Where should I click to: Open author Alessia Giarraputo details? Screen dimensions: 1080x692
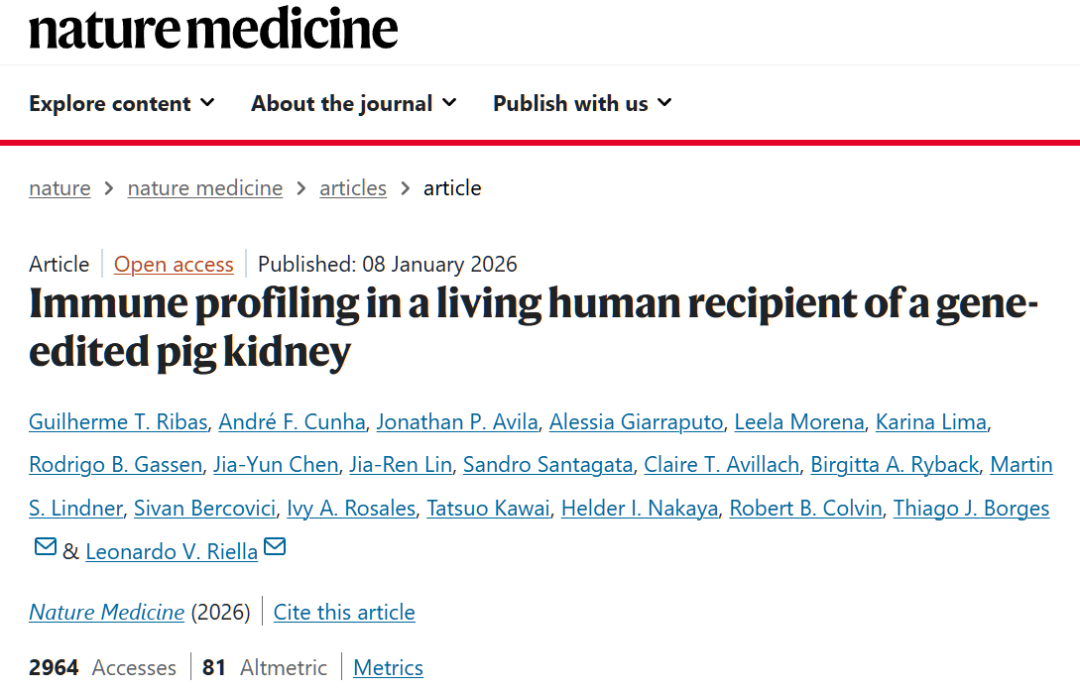pos(636,422)
